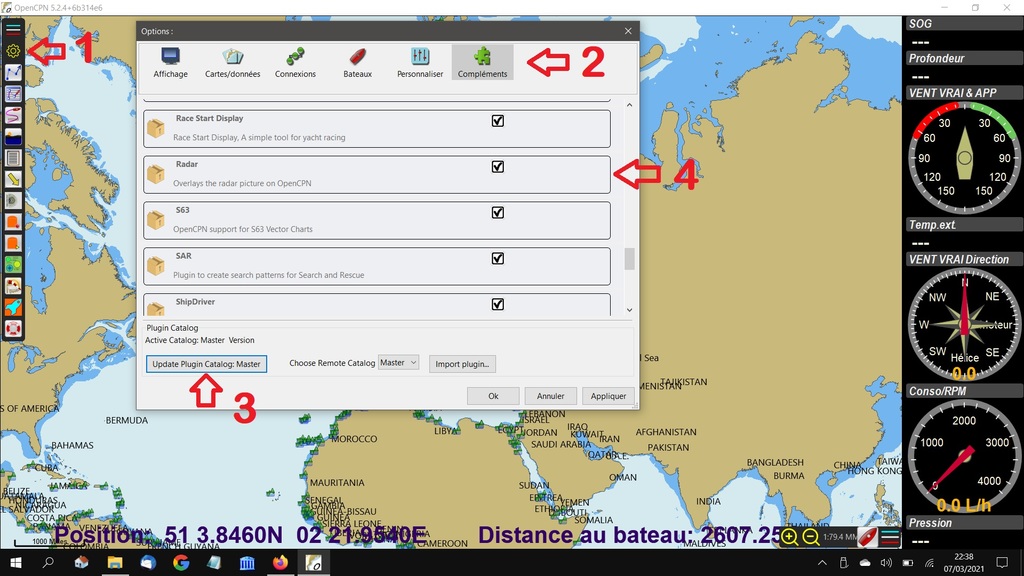The image size is (1024, 576).
Task: Open Google Chrome from the taskbar
Action: coord(181,562)
